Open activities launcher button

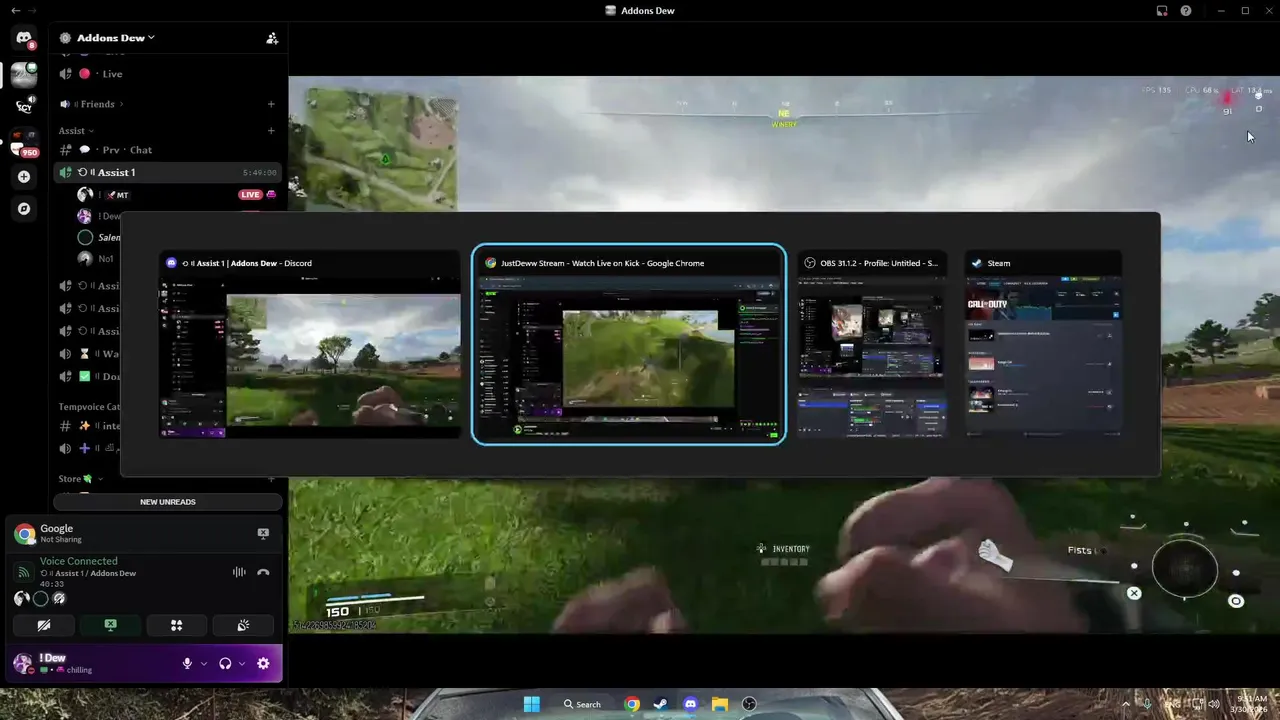176,625
